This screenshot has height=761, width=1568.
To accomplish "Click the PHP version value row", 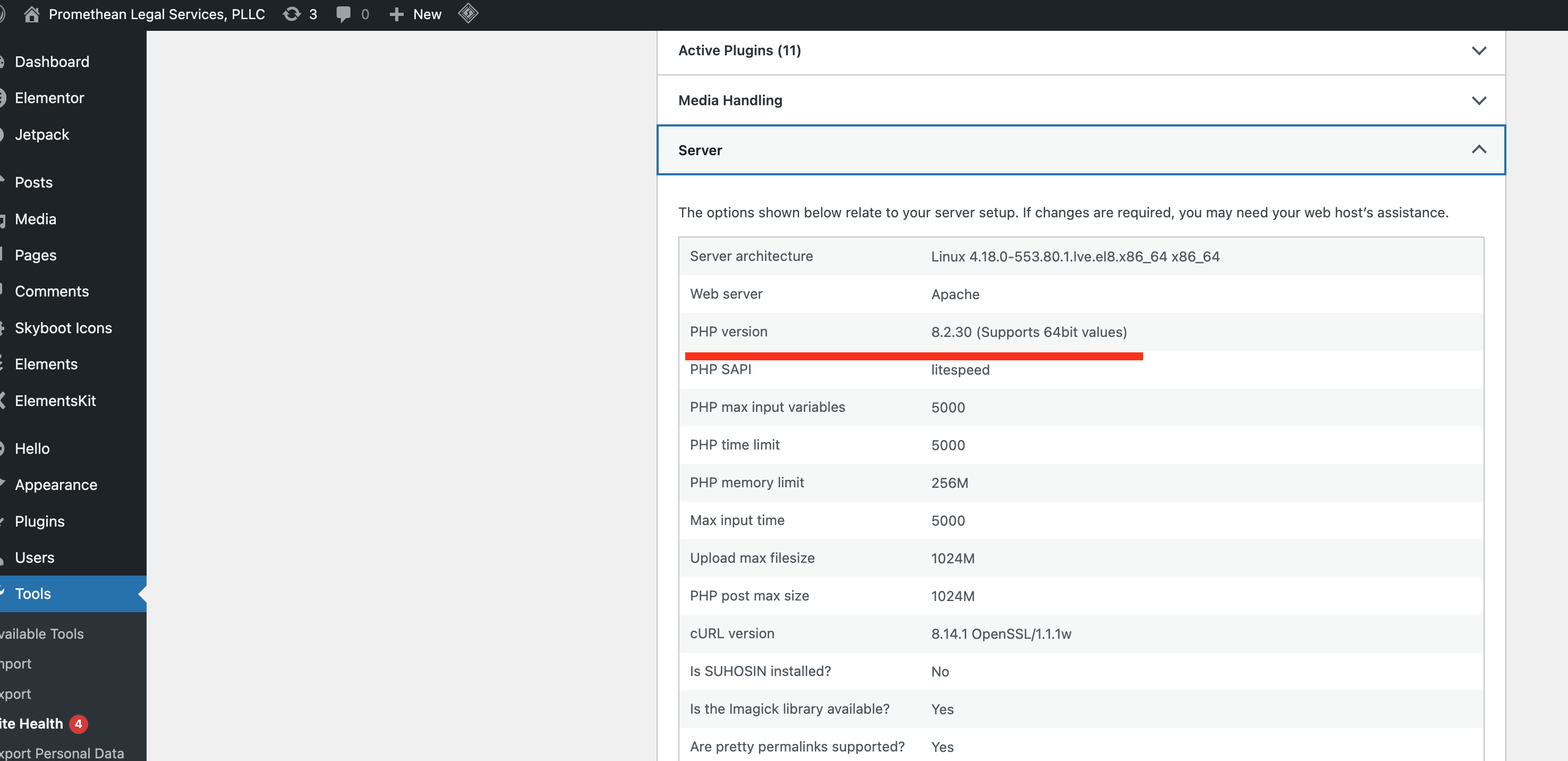I will point(1029,332).
